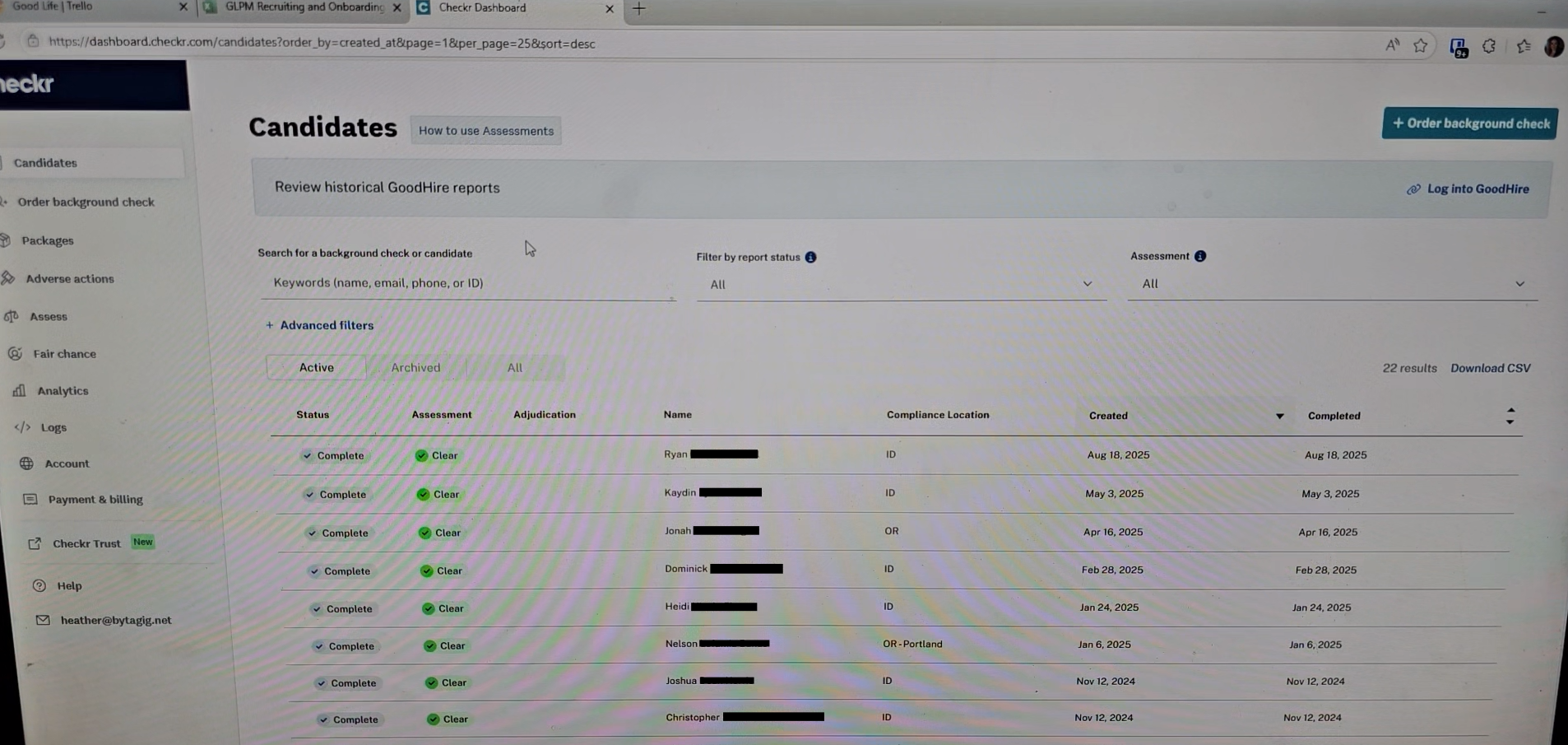Click the Adverse actions gavel icon
The height and width of the screenshot is (745, 1568).
[x=8, y=278]
